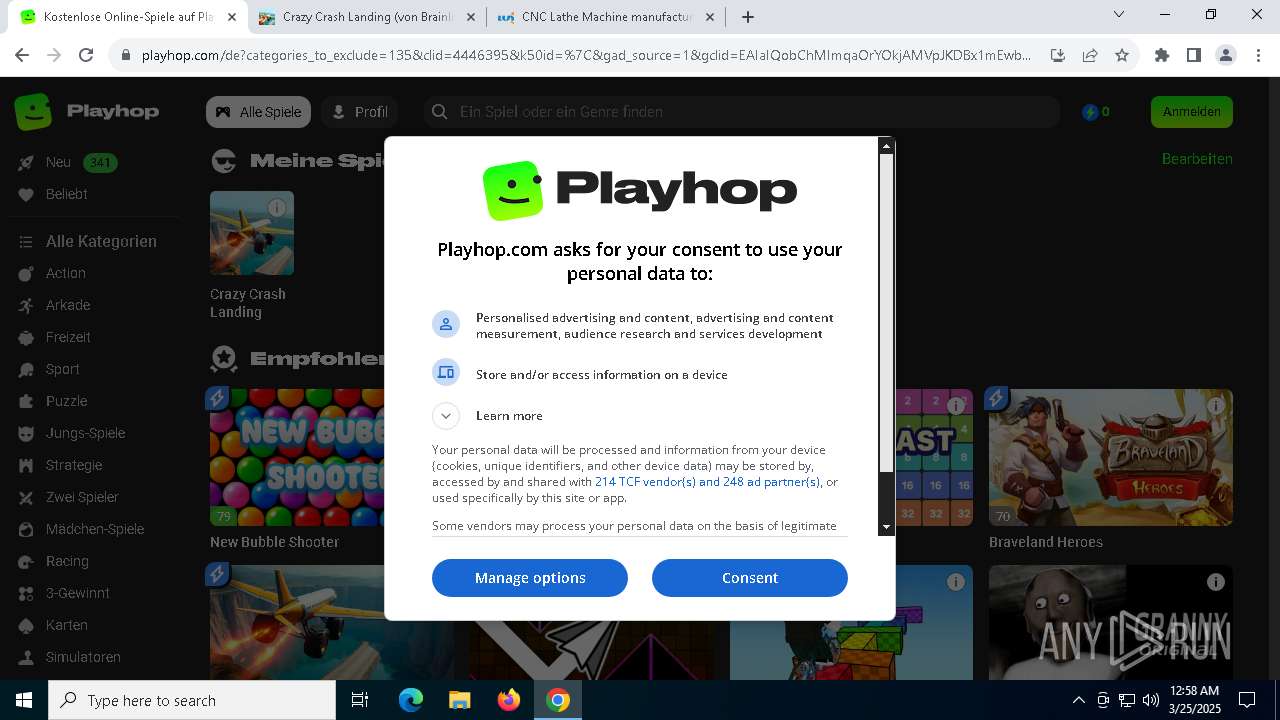Click Manage options in consent dialog
This screenshot has height=720, width=1280.
[530, 578]
